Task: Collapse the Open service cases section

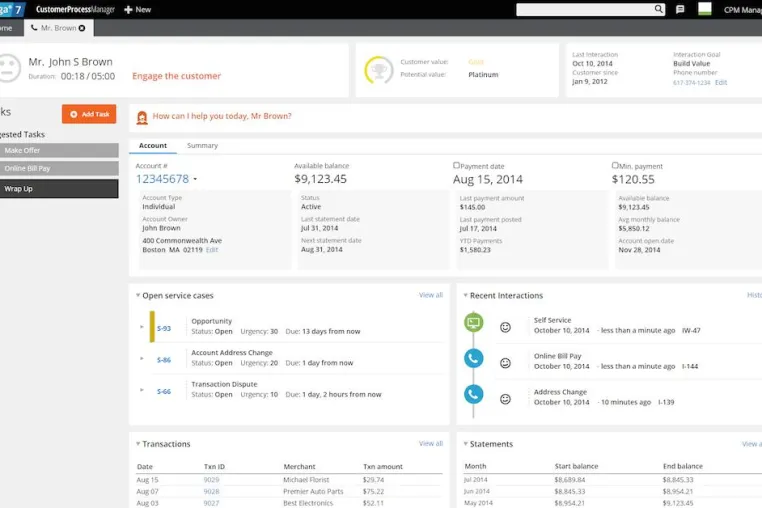Action: click(x=138, y=295)
